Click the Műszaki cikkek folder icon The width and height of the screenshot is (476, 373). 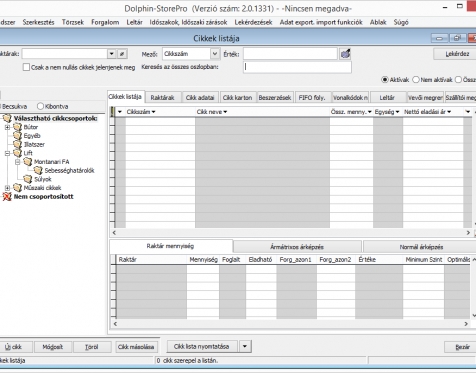point(17,188)
